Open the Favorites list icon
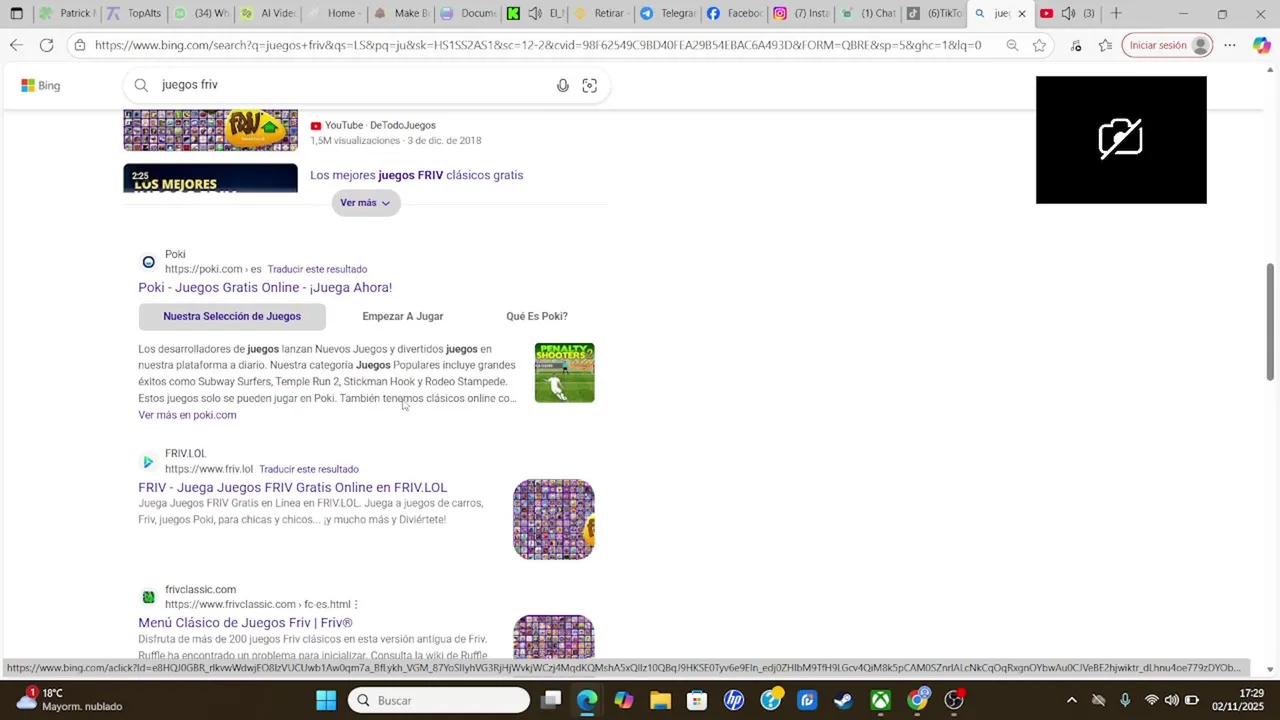 (x=1105, y=45)
